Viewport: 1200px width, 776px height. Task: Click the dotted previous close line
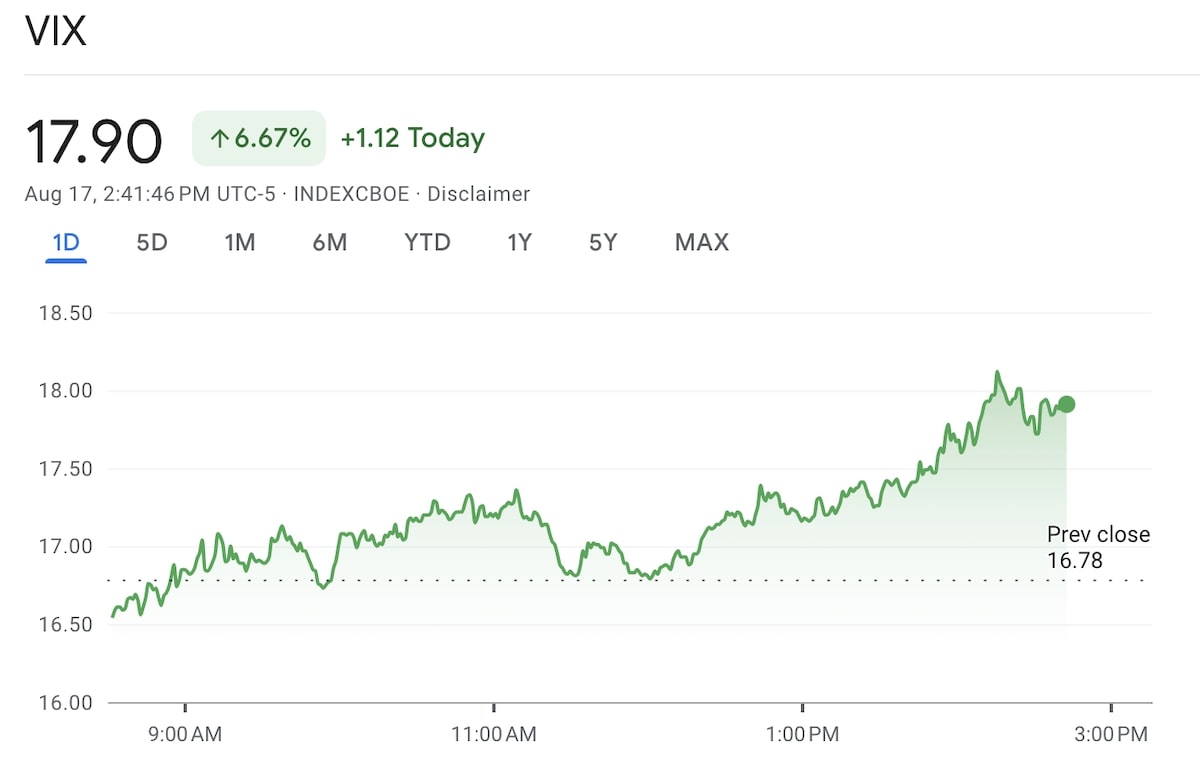[x=600, y=578]
